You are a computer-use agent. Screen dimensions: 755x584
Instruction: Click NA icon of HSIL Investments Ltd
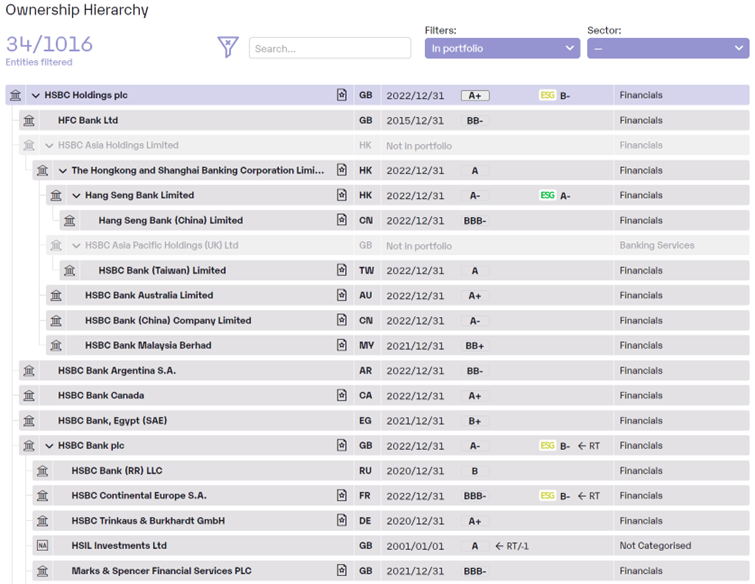click(x=42, y=545)
